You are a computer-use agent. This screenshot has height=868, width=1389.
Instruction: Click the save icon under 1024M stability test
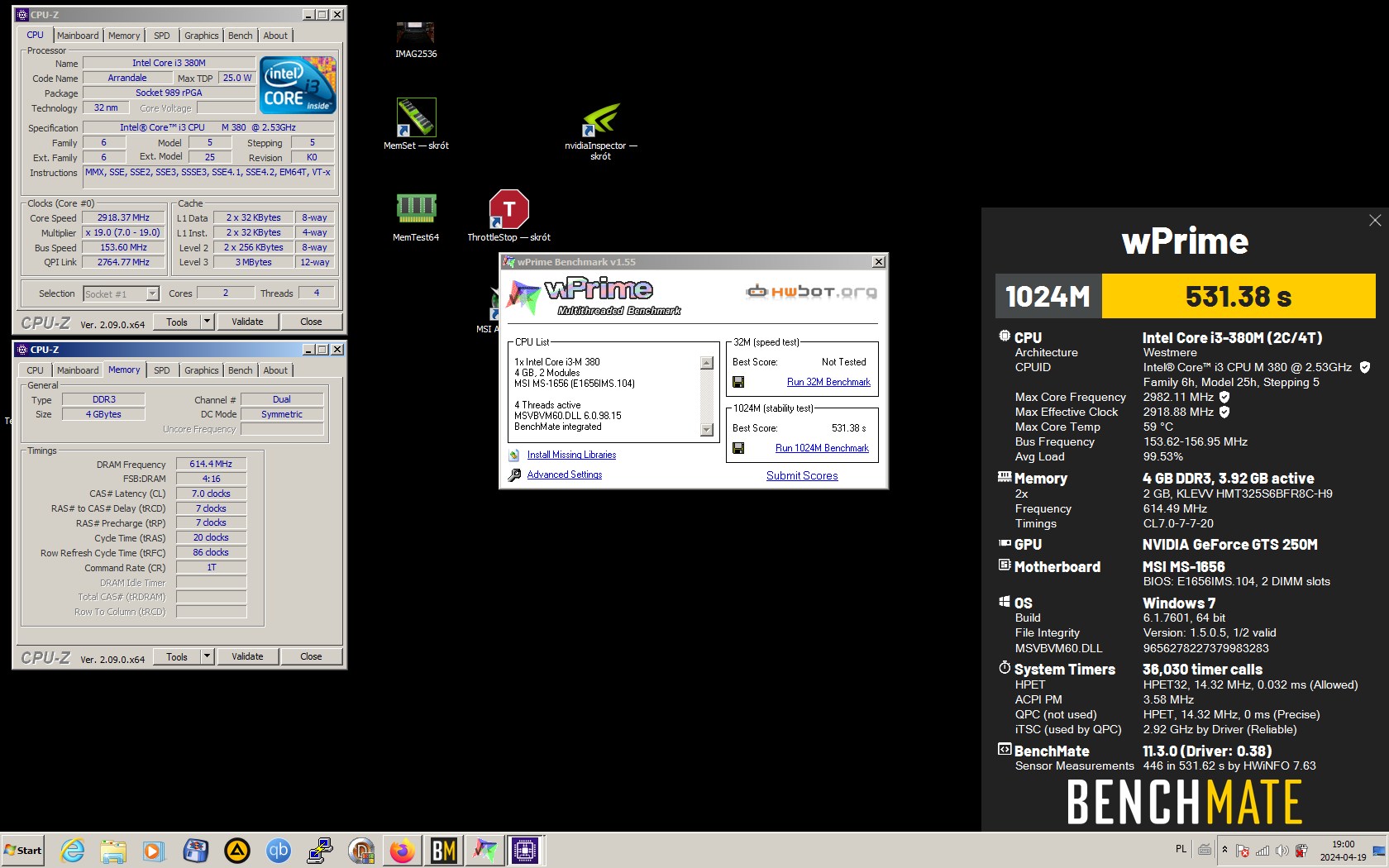[738, 448]
